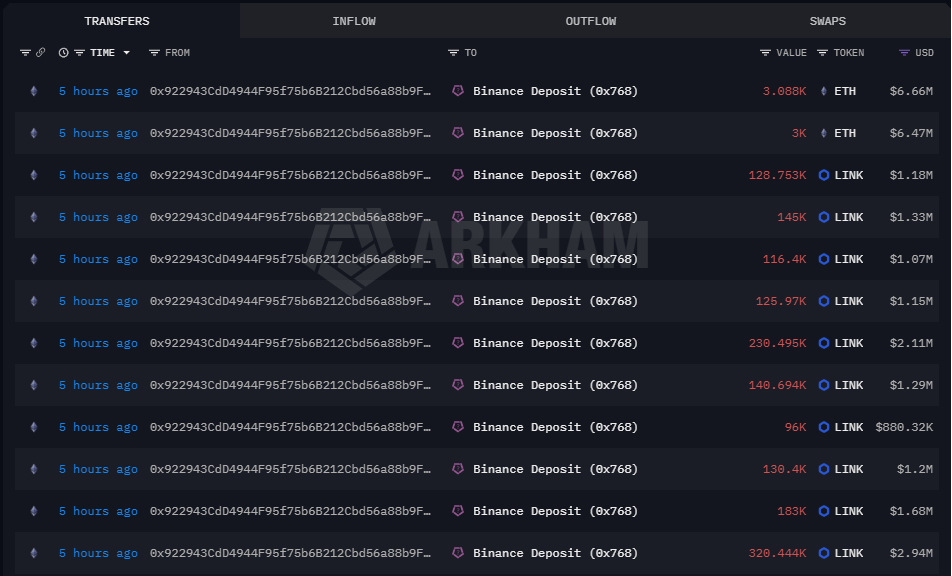Click the USD column header label
The height and width of the screenshot is (576, 952).
[x=924, y=53]
